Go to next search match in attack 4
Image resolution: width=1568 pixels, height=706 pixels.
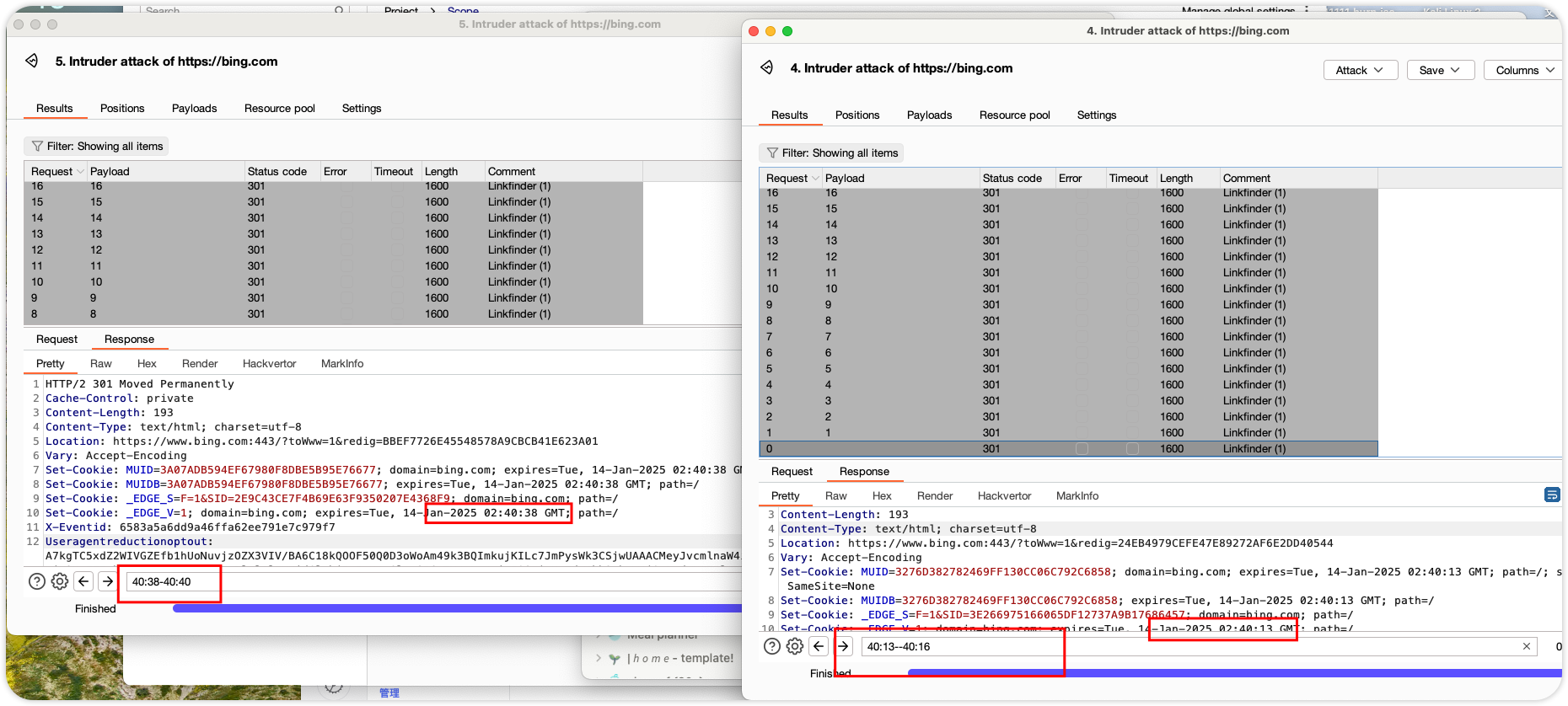(x=844, y=646)
